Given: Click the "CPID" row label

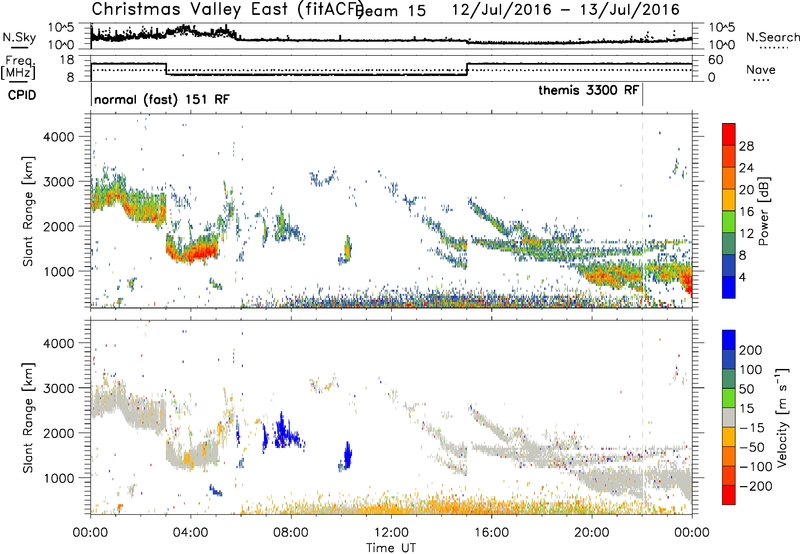Looking at the screenshot, I should pos(22,95).
